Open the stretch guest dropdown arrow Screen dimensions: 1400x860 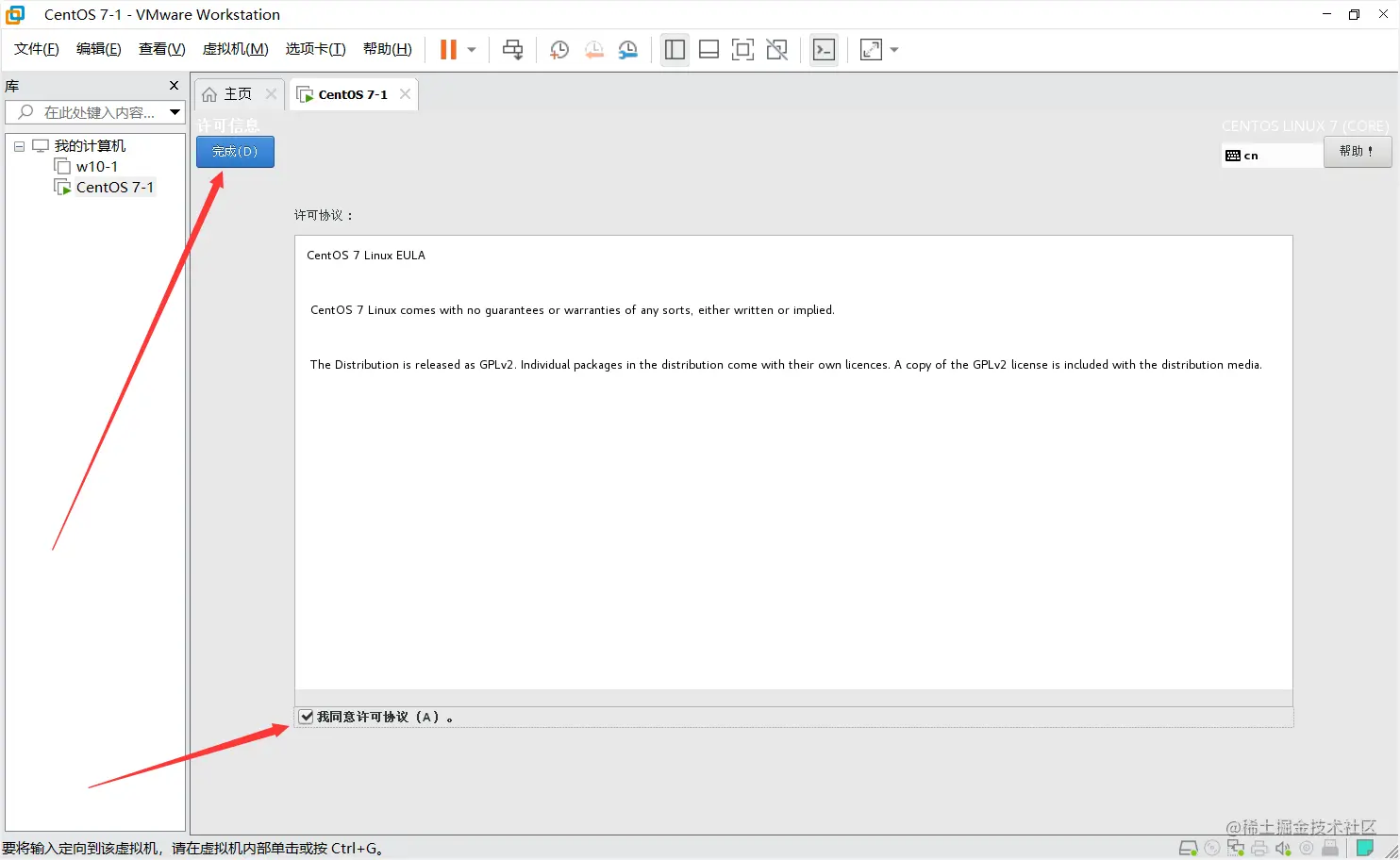[x=894, y=50]
